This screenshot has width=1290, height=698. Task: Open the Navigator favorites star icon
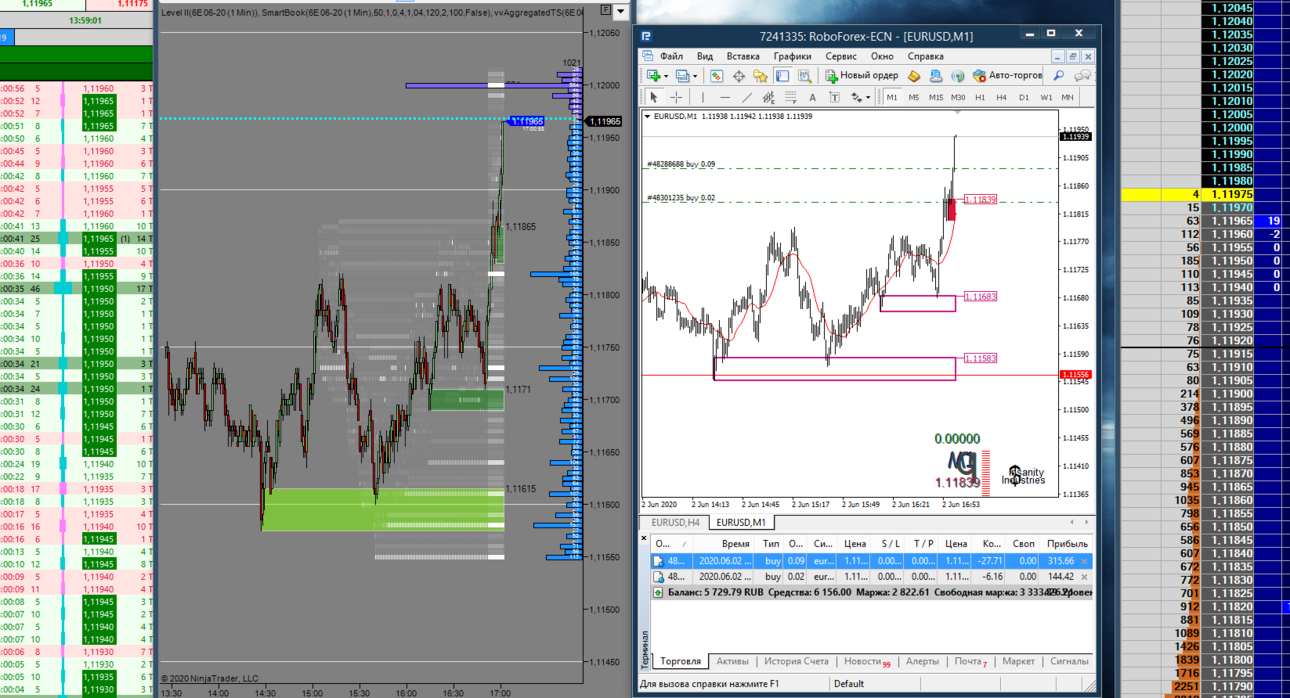coord(760,75)
